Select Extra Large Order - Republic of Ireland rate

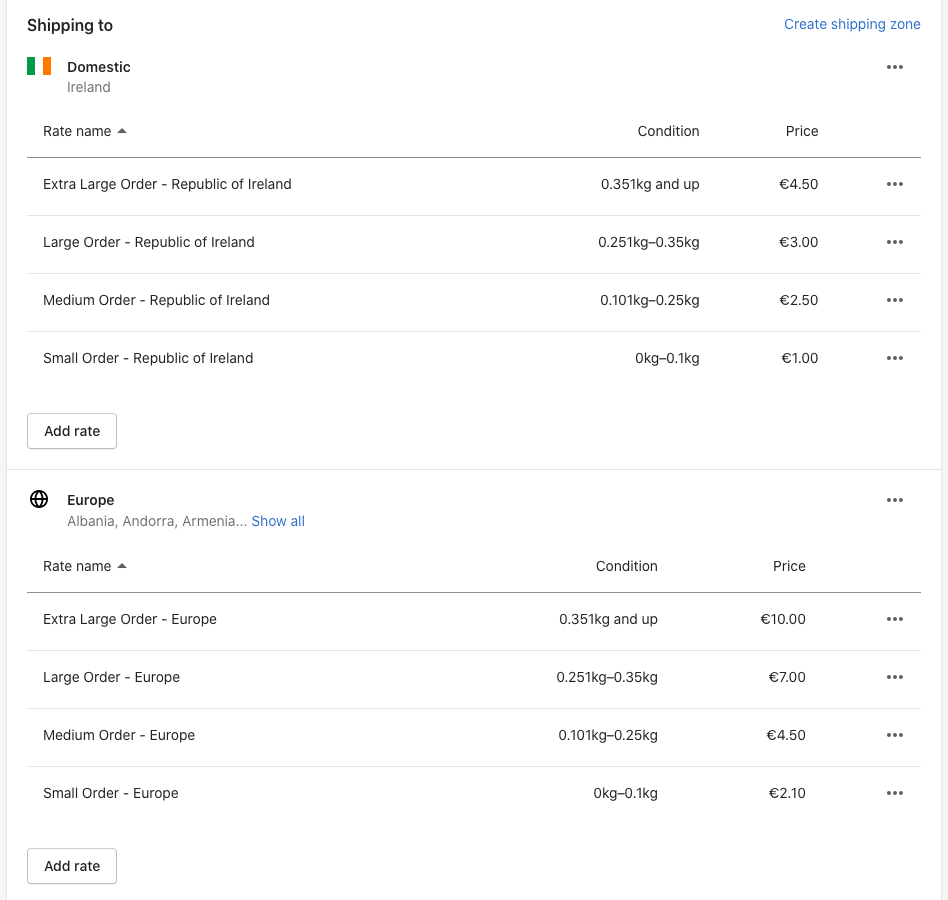[x=167, y=184]
